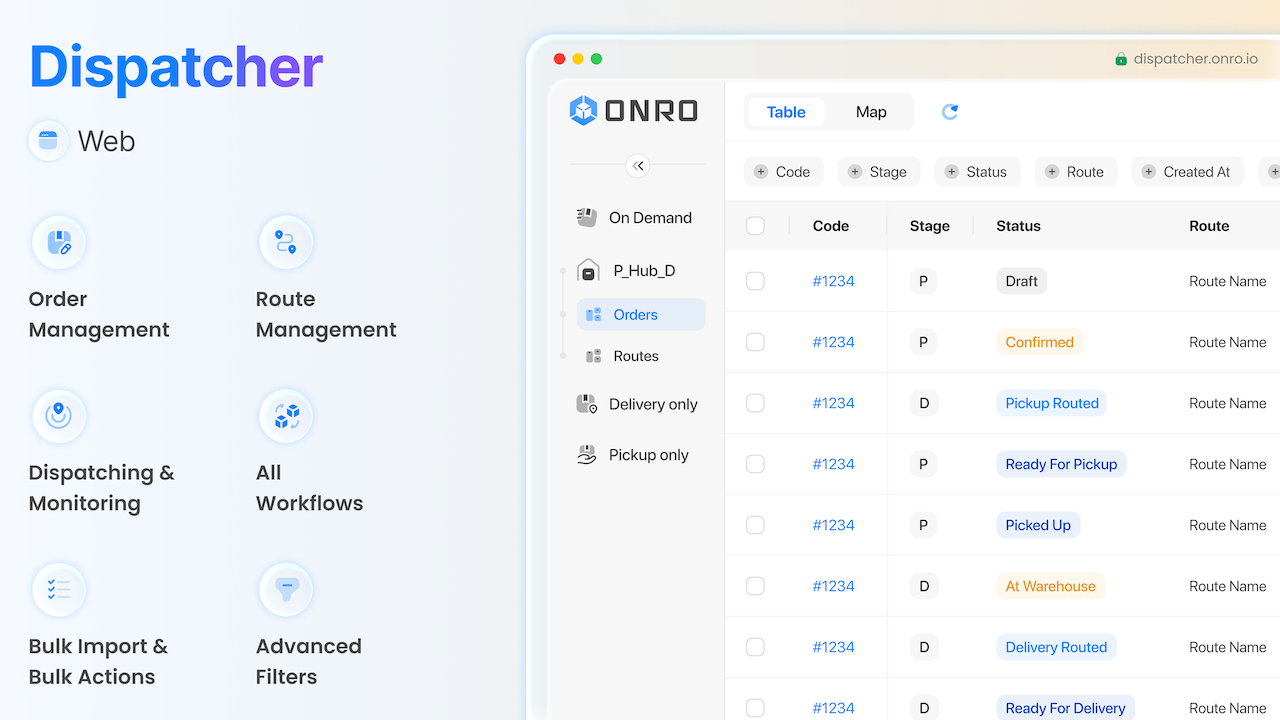Screen dimensions: 1280x720
Task: Click the plus icon on Status filter
Action: click(952, 172)
